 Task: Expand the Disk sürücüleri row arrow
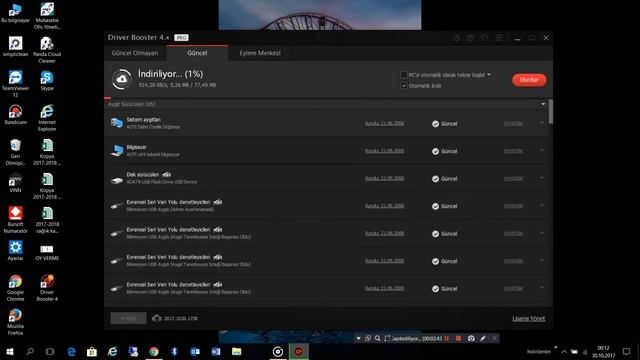coord(542,178)
